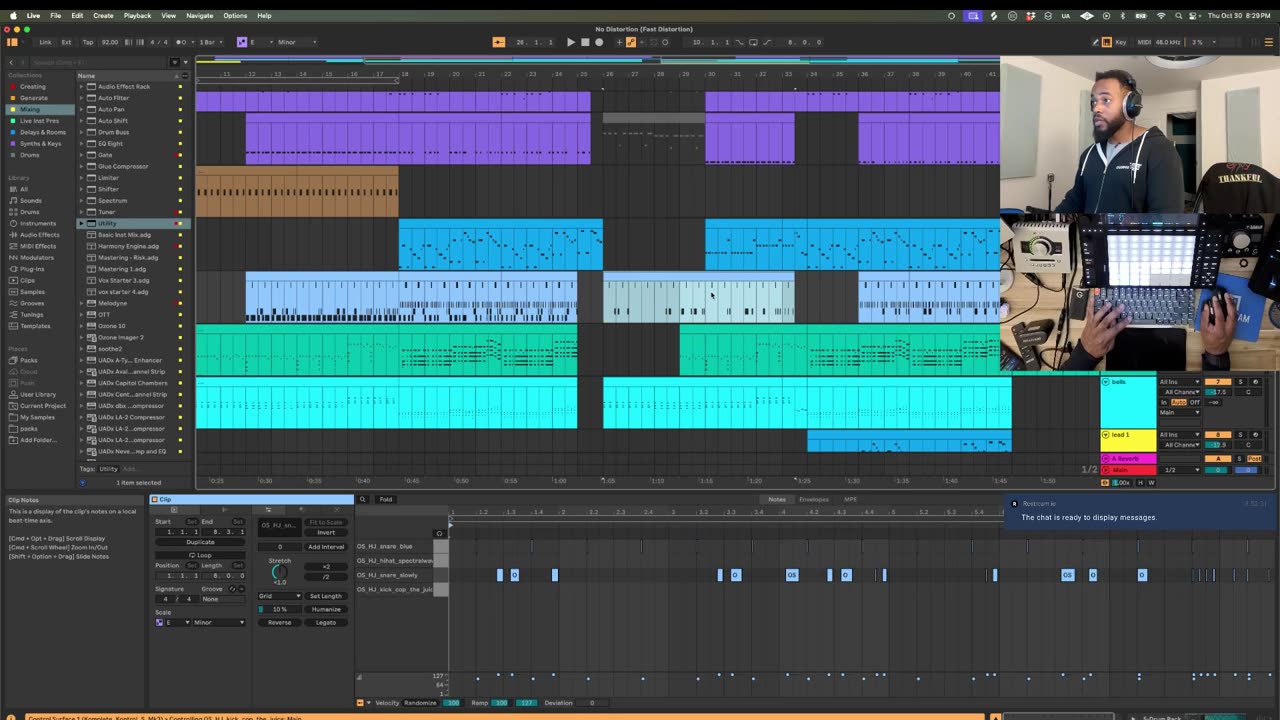This screenshot has width=1280, height=720.
Task: Toggle the metronome button
Action: point(181,42)
